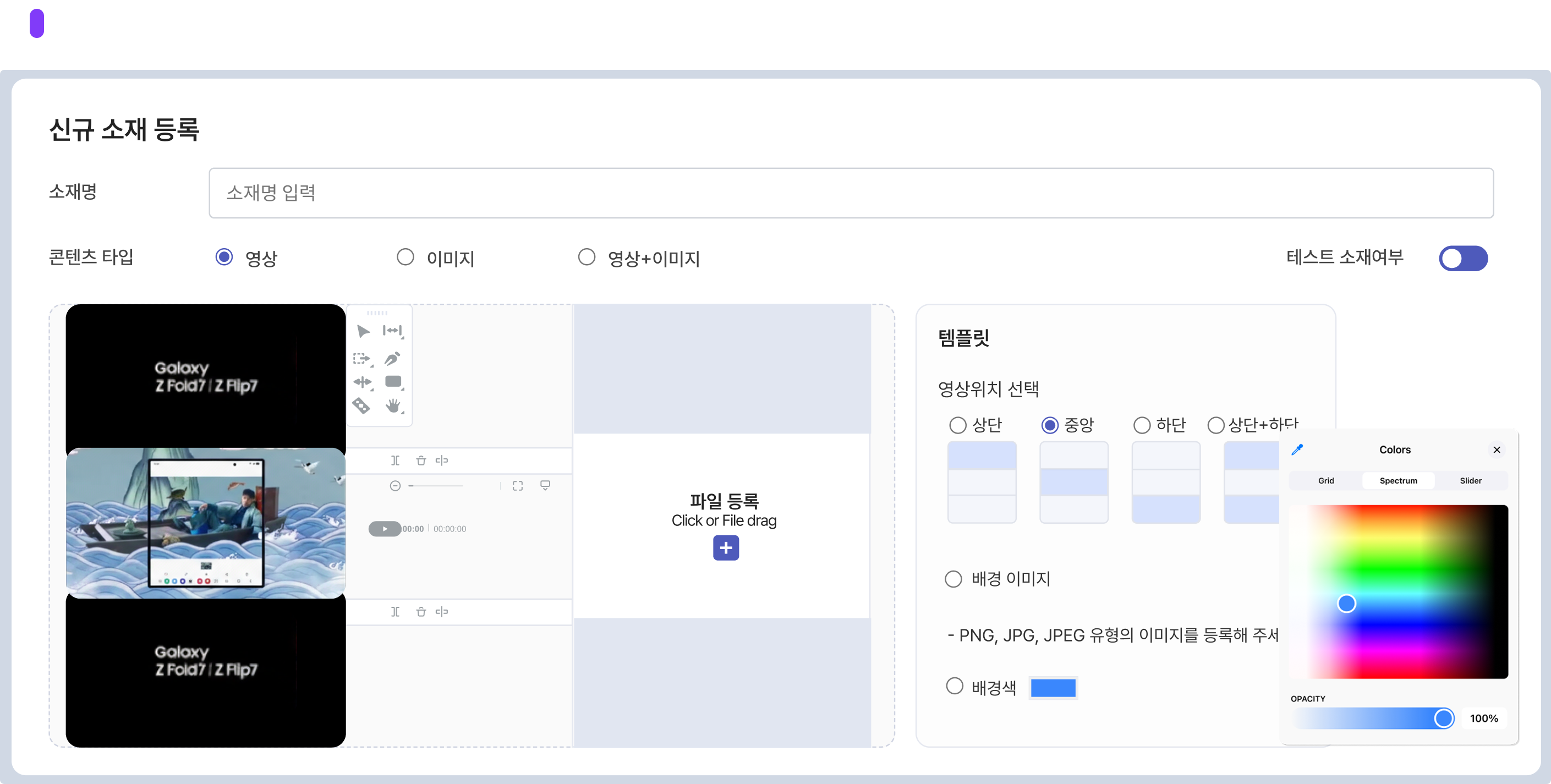Toggle the 테스트 소재여부 switch
1551x784 pixels.
click(1463, 259)
